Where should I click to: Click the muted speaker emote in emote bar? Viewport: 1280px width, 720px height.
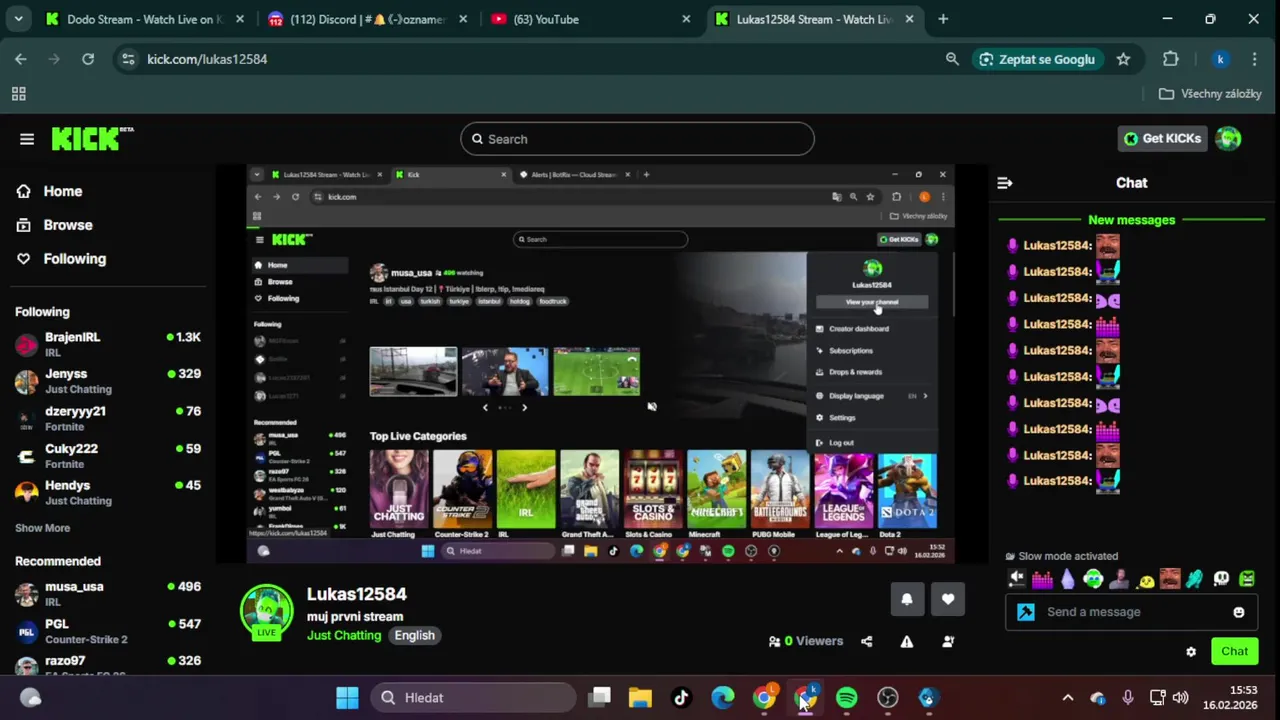pos(1017,578)
